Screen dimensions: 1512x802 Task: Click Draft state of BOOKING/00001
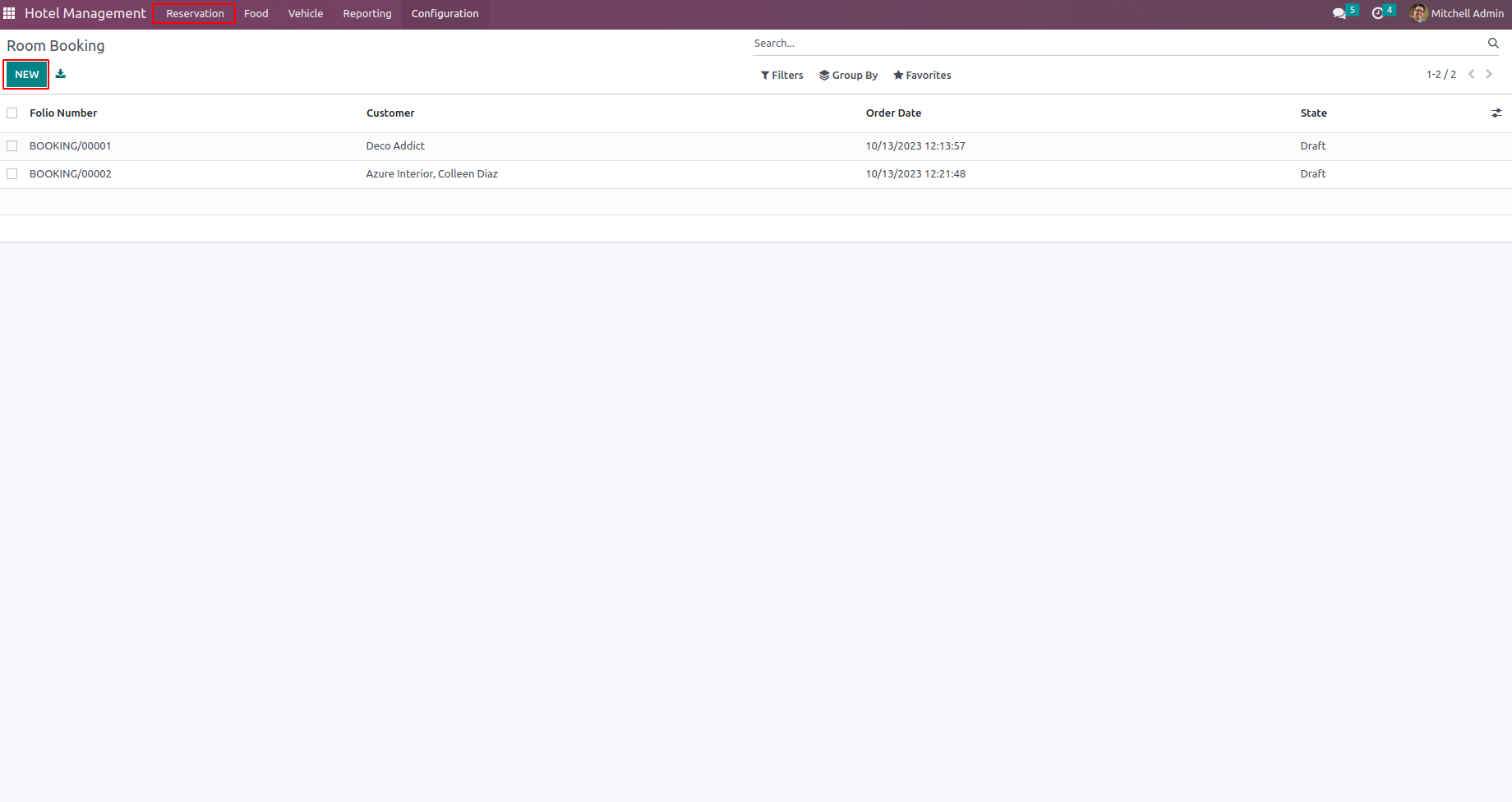pos(1313,146)
